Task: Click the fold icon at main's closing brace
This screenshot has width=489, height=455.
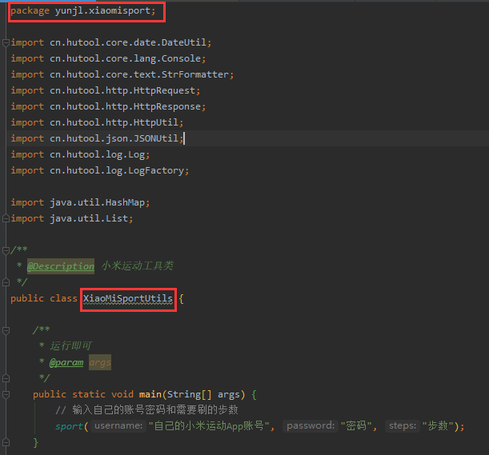Action: click(x=6, y=443)
